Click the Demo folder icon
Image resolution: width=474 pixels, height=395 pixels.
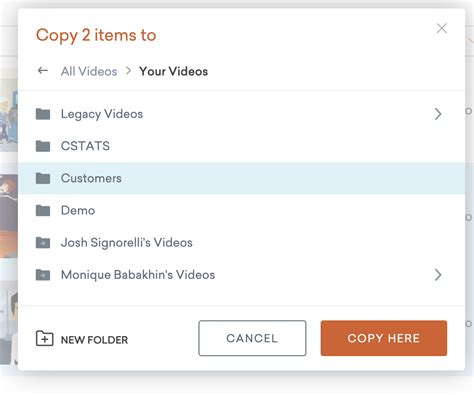click(43, 210)
